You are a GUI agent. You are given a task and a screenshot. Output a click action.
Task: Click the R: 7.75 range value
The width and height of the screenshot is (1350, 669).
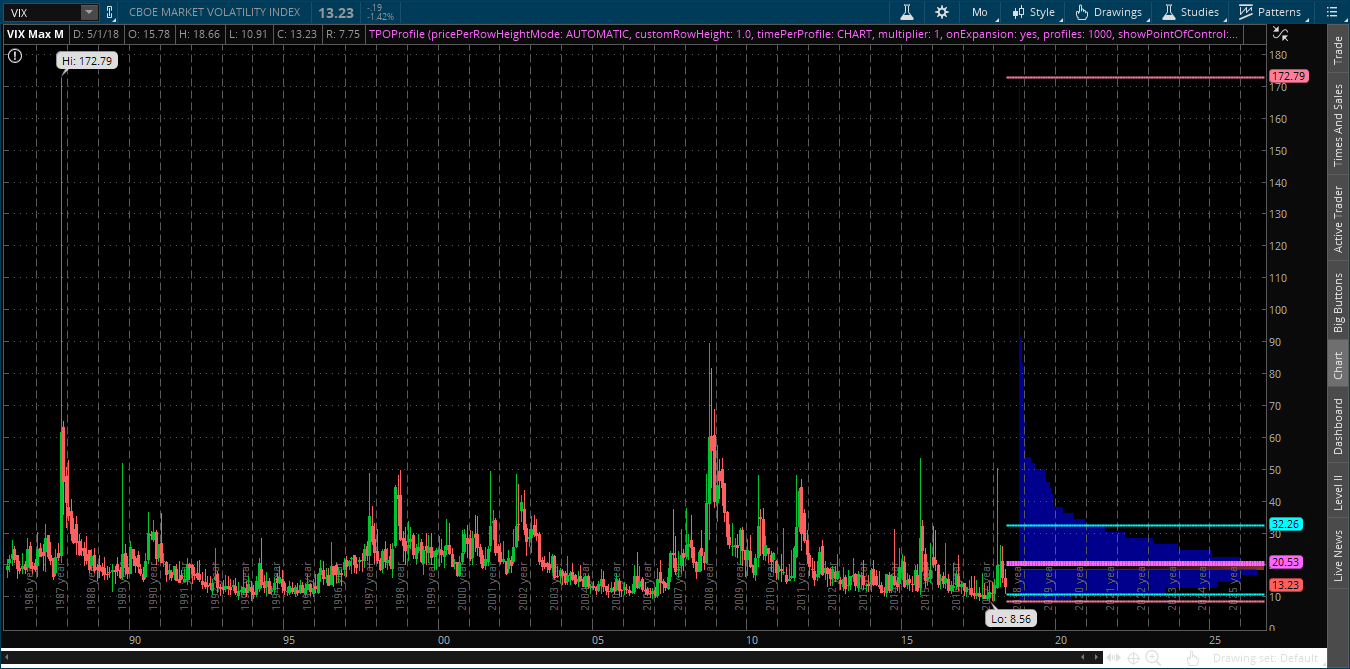[x=343, y=33]
